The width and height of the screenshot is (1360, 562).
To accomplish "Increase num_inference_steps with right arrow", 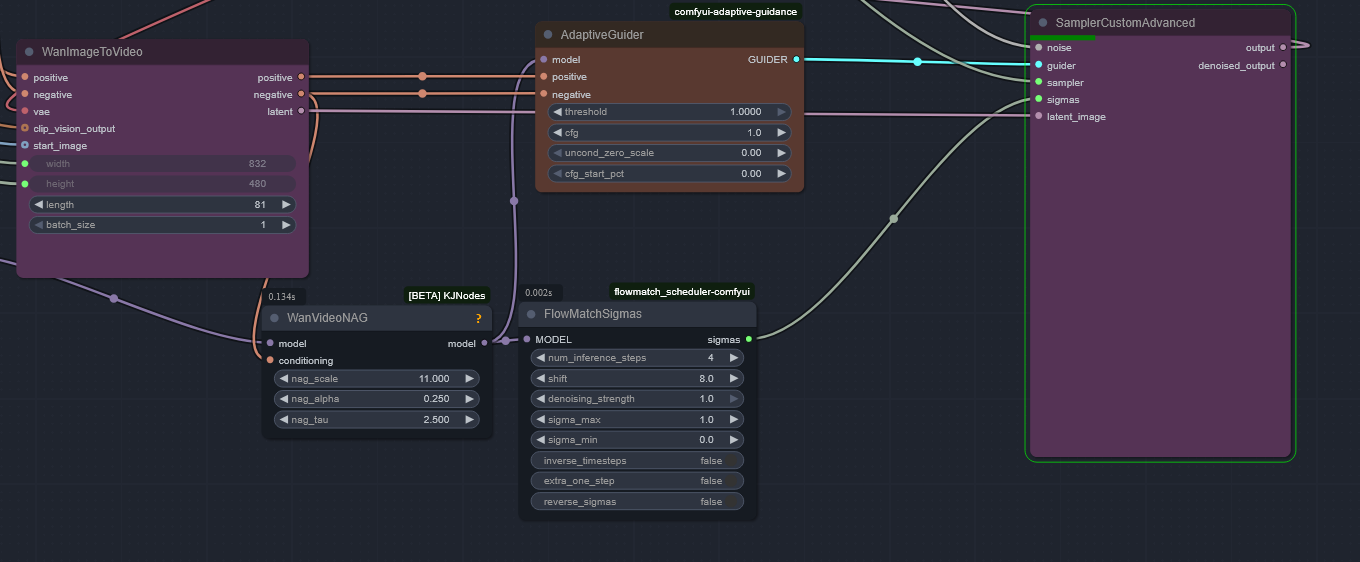I will 734,358.
